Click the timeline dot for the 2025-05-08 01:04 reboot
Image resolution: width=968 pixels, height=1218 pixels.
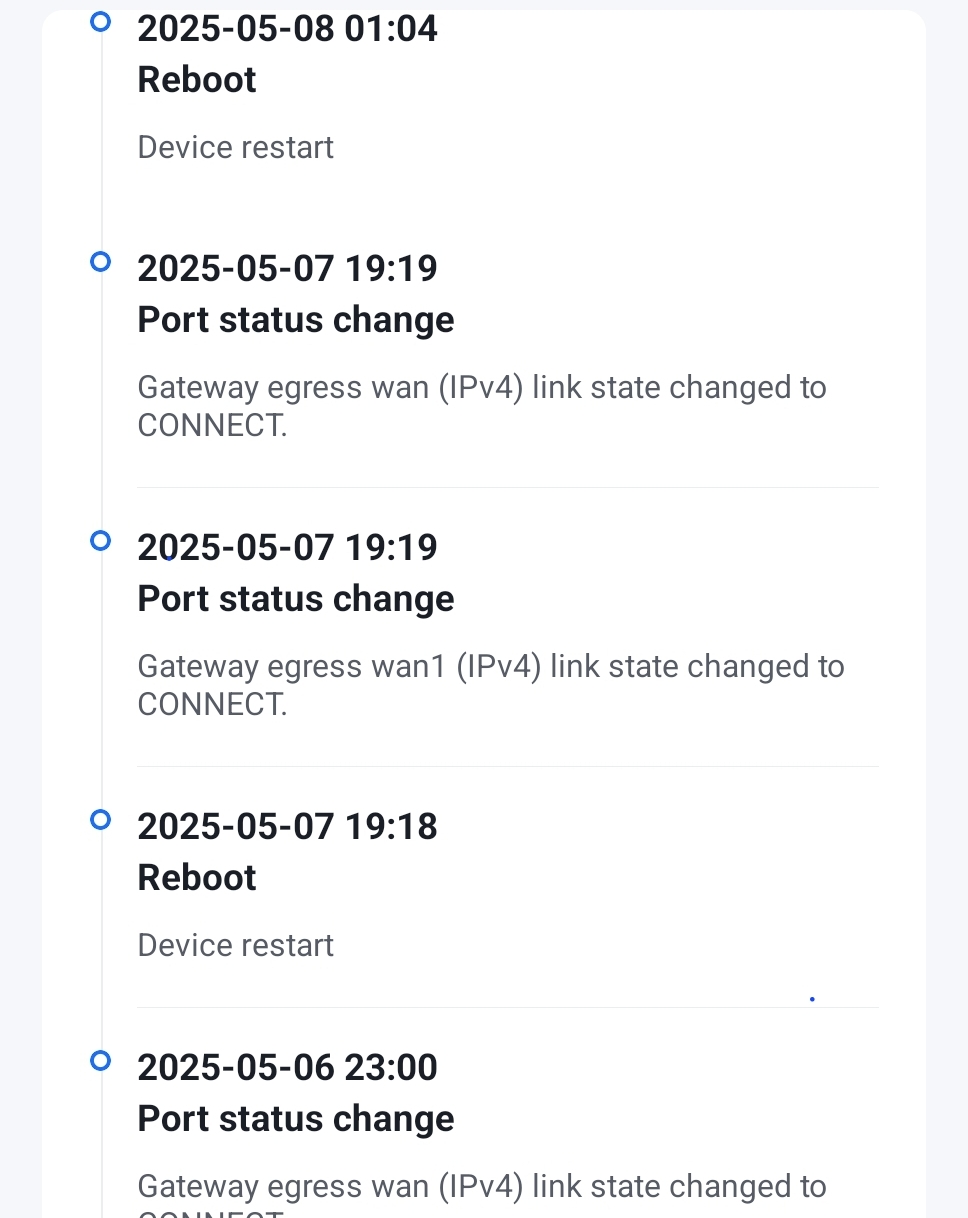tap(99, 22)
